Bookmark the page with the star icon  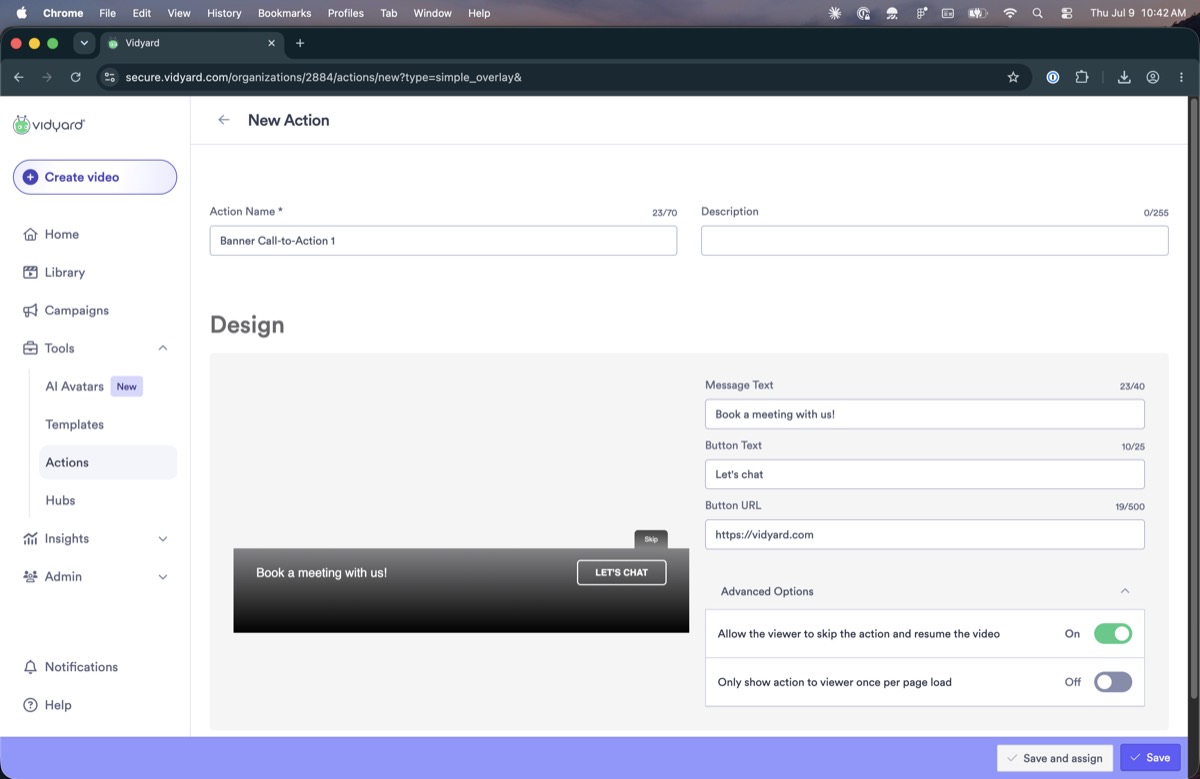point(1013,77)
